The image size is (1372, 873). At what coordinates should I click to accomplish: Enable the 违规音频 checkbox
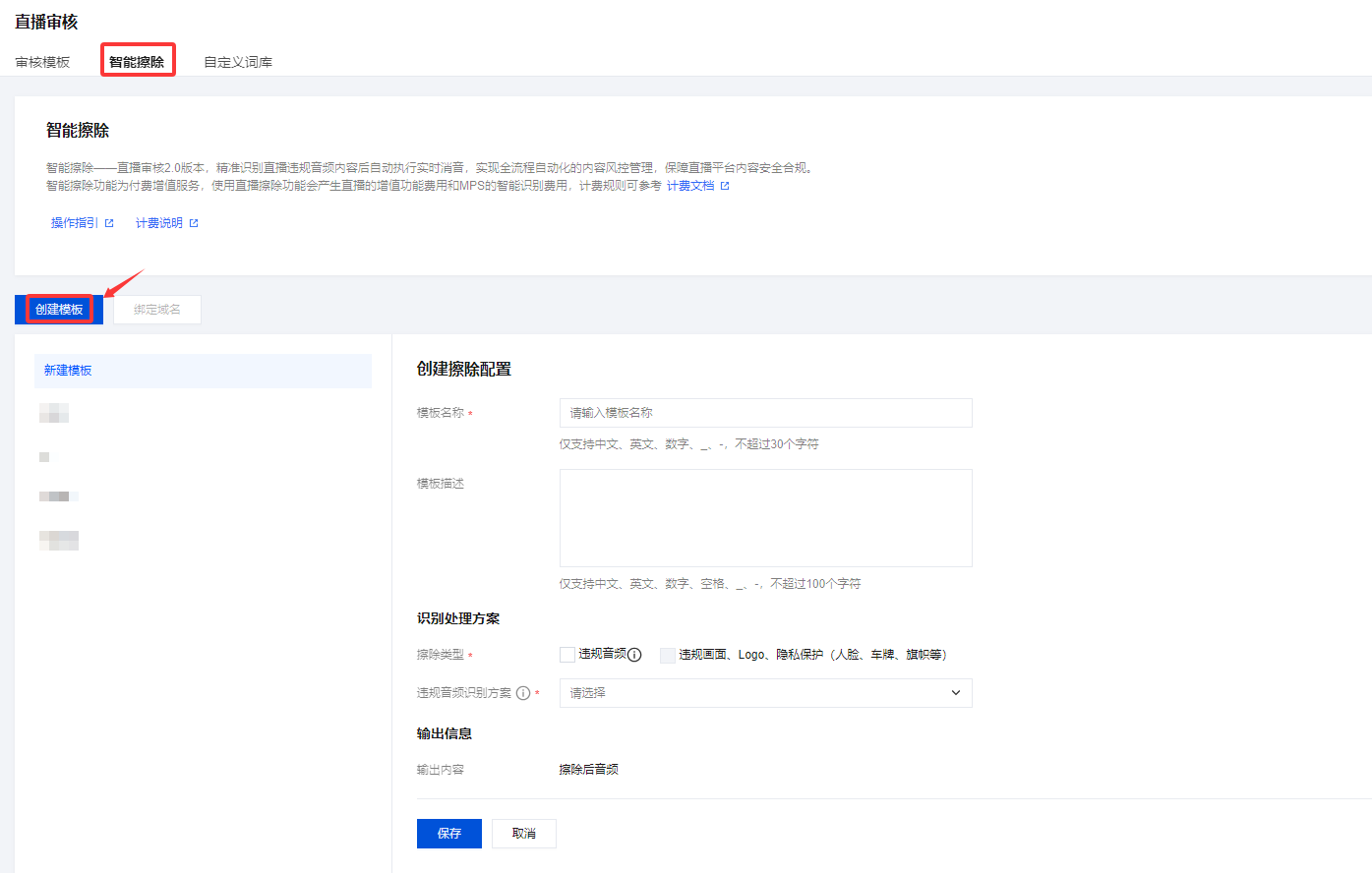(x=567, y=655)
